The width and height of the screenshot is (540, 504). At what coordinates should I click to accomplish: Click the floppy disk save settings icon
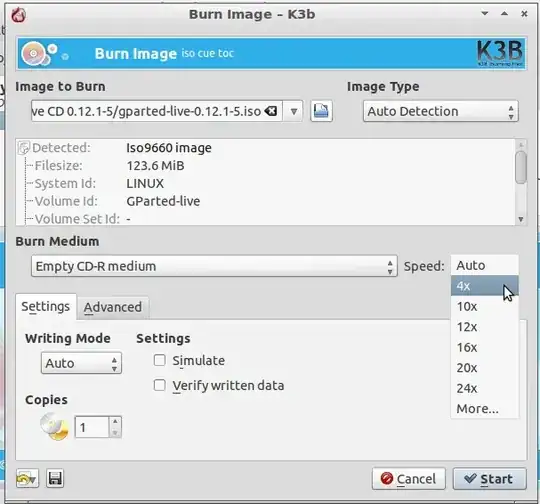[x=55, y=479]
